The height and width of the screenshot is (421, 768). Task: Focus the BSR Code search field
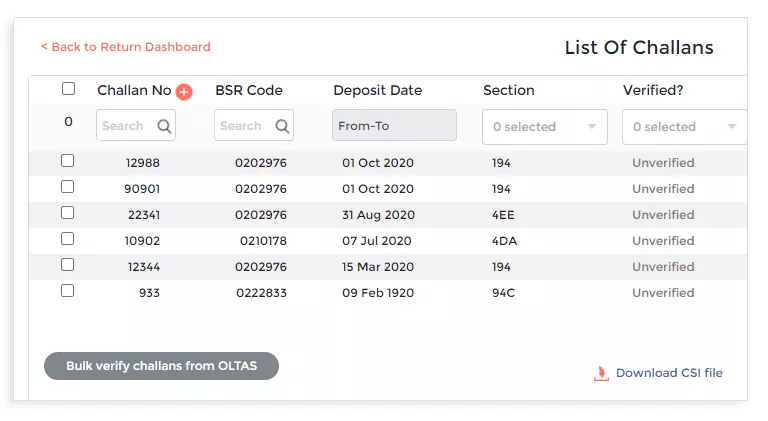[242, 126]
